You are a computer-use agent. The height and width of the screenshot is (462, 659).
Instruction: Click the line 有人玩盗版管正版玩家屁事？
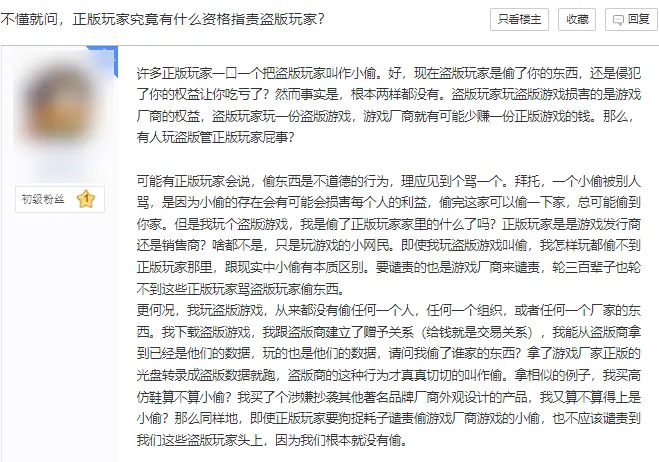tap(215, 137)
